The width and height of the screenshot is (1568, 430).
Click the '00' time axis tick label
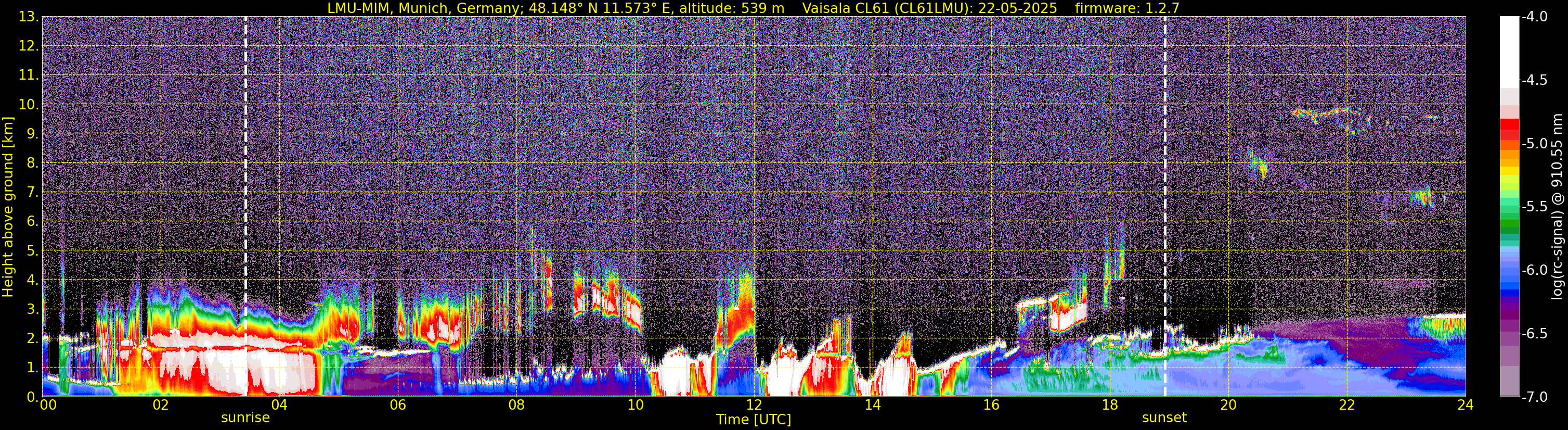[47, 405]
